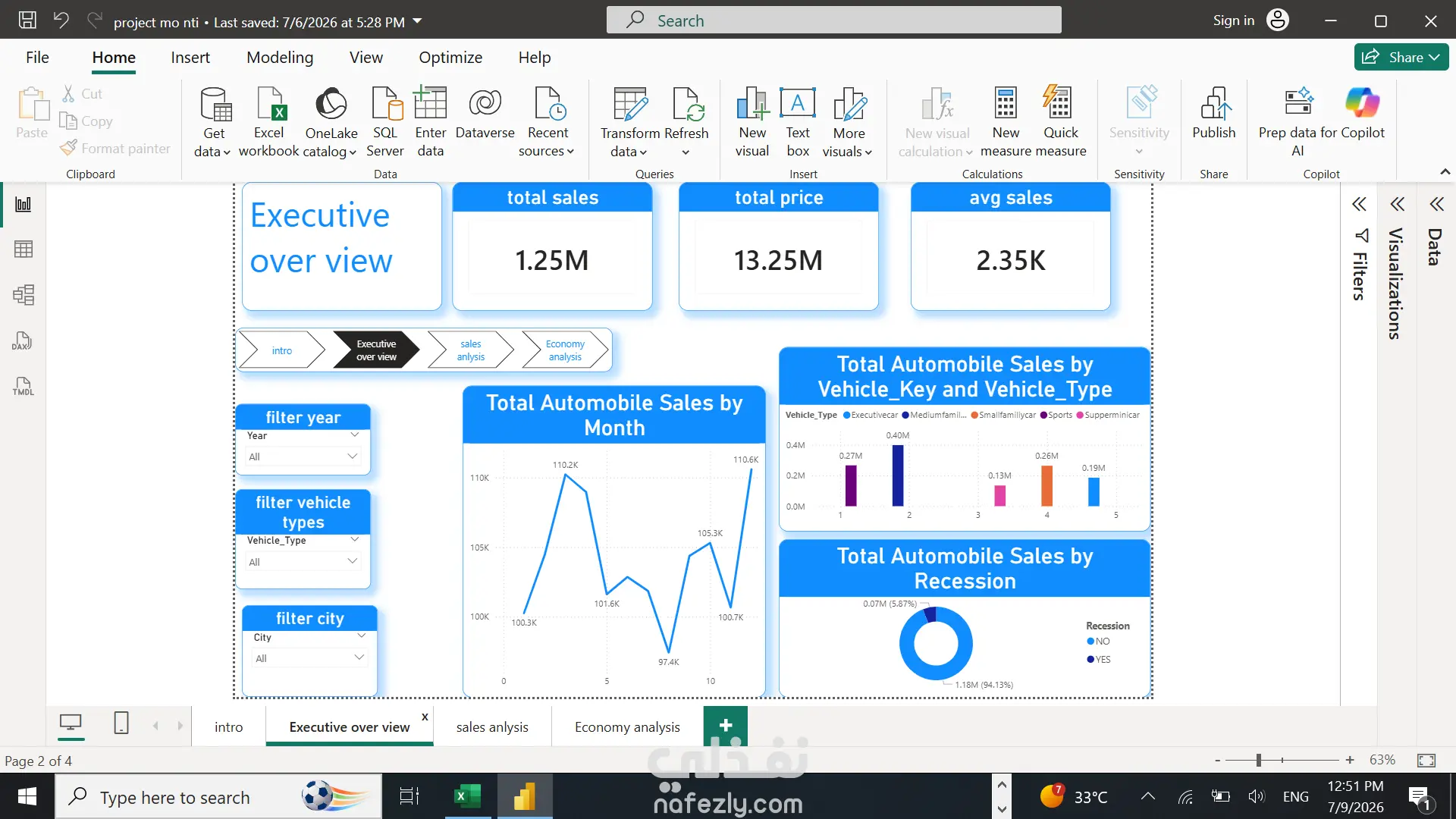The image size is (1456, 819).
Task: Collapse the ribbon
Action: click(x=1445, y=172)
